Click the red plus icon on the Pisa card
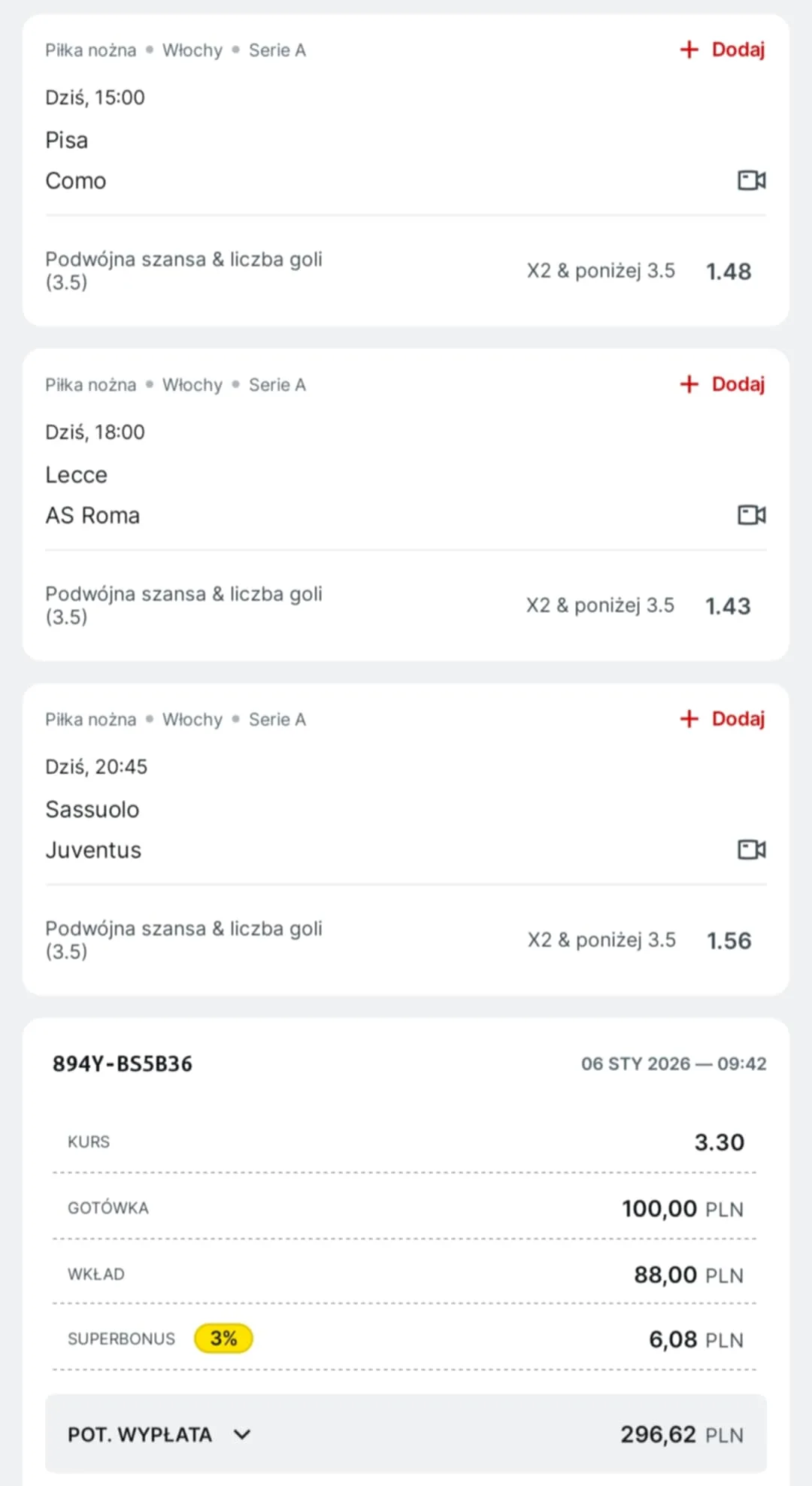The height and width of the screenshot is (1486, 812). [689, 50]
